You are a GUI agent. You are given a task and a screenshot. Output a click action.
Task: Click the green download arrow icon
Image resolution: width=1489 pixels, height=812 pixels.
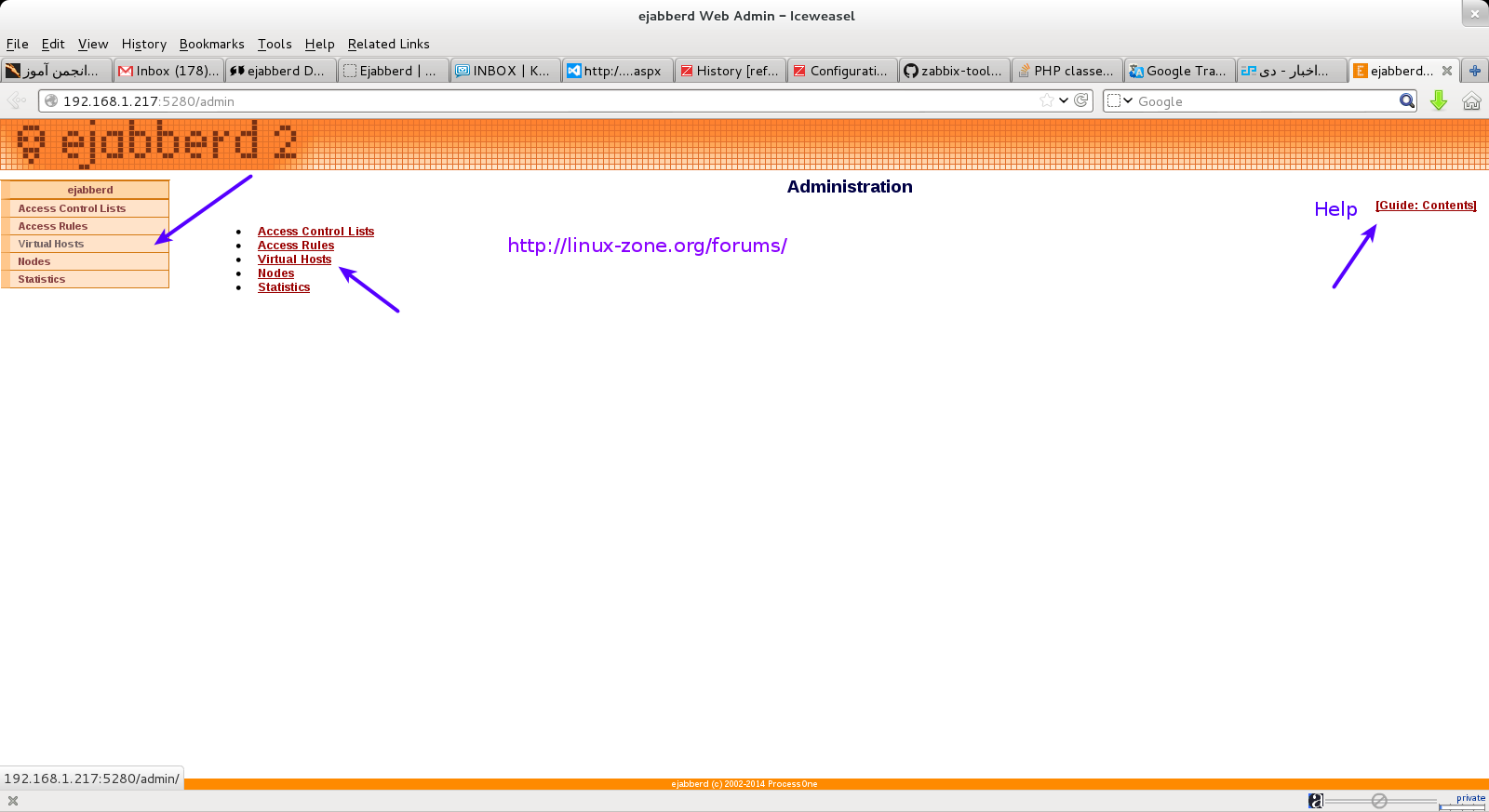(1438, 100)
